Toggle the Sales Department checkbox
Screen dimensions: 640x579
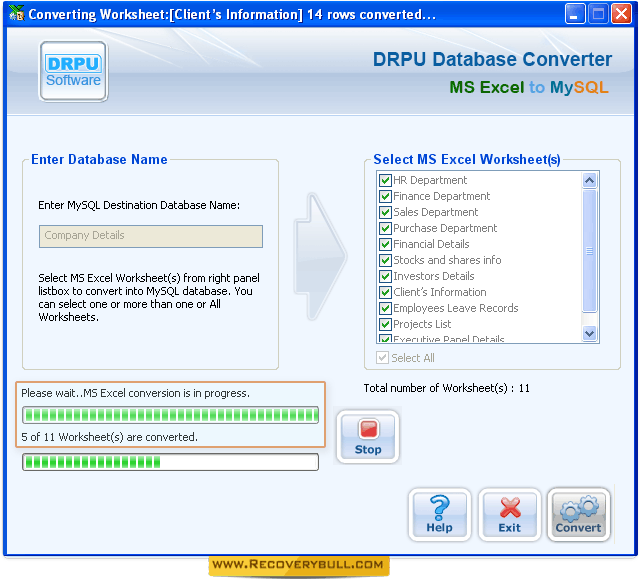[385, 212]
